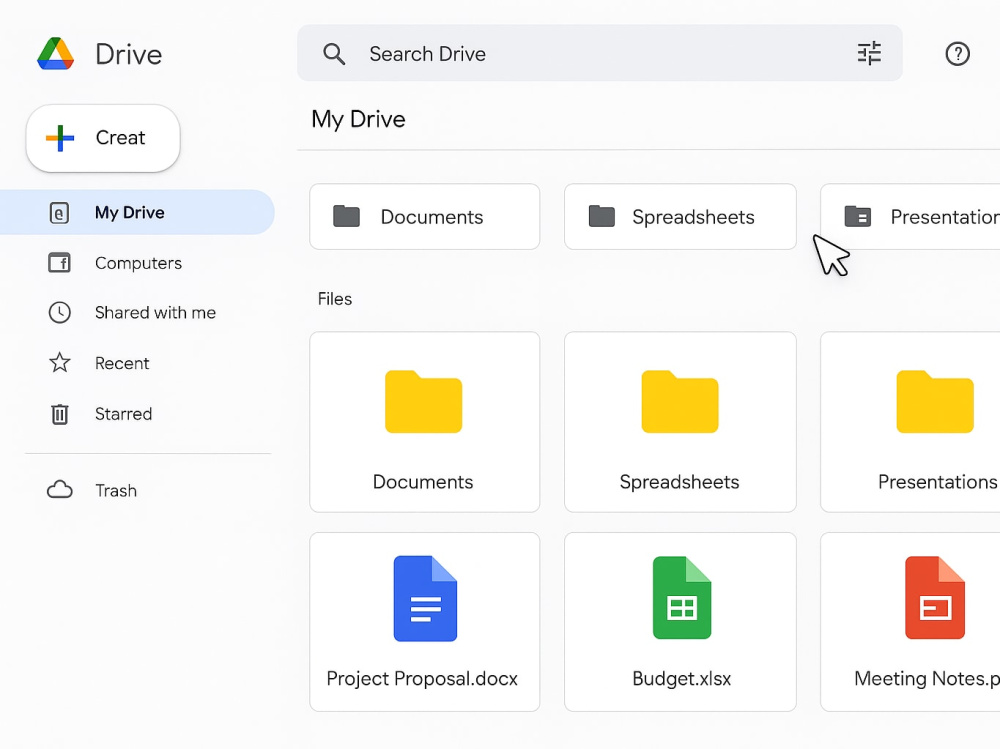
Task: Click the Google Drive logo icon
Action: (55, 54)
